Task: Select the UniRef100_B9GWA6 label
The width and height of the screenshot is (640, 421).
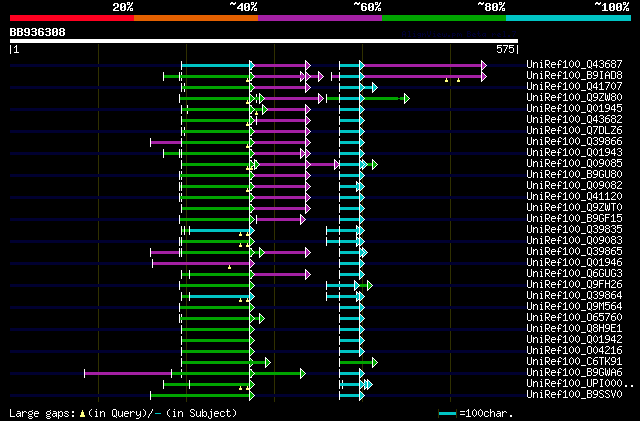Action: click(574, 373)
